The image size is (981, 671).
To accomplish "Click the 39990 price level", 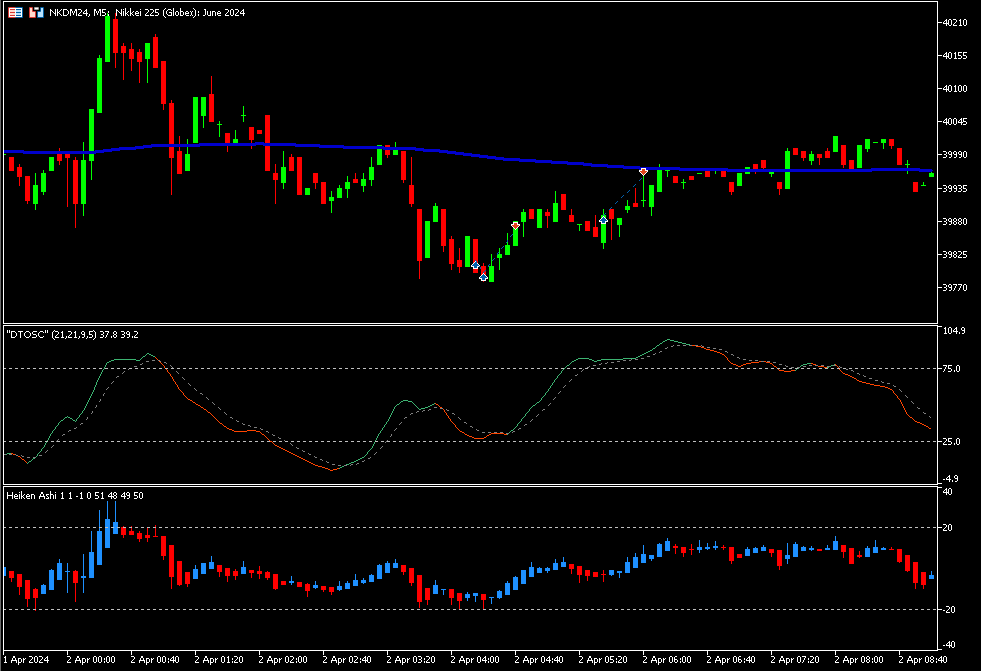I will point(955,154).
